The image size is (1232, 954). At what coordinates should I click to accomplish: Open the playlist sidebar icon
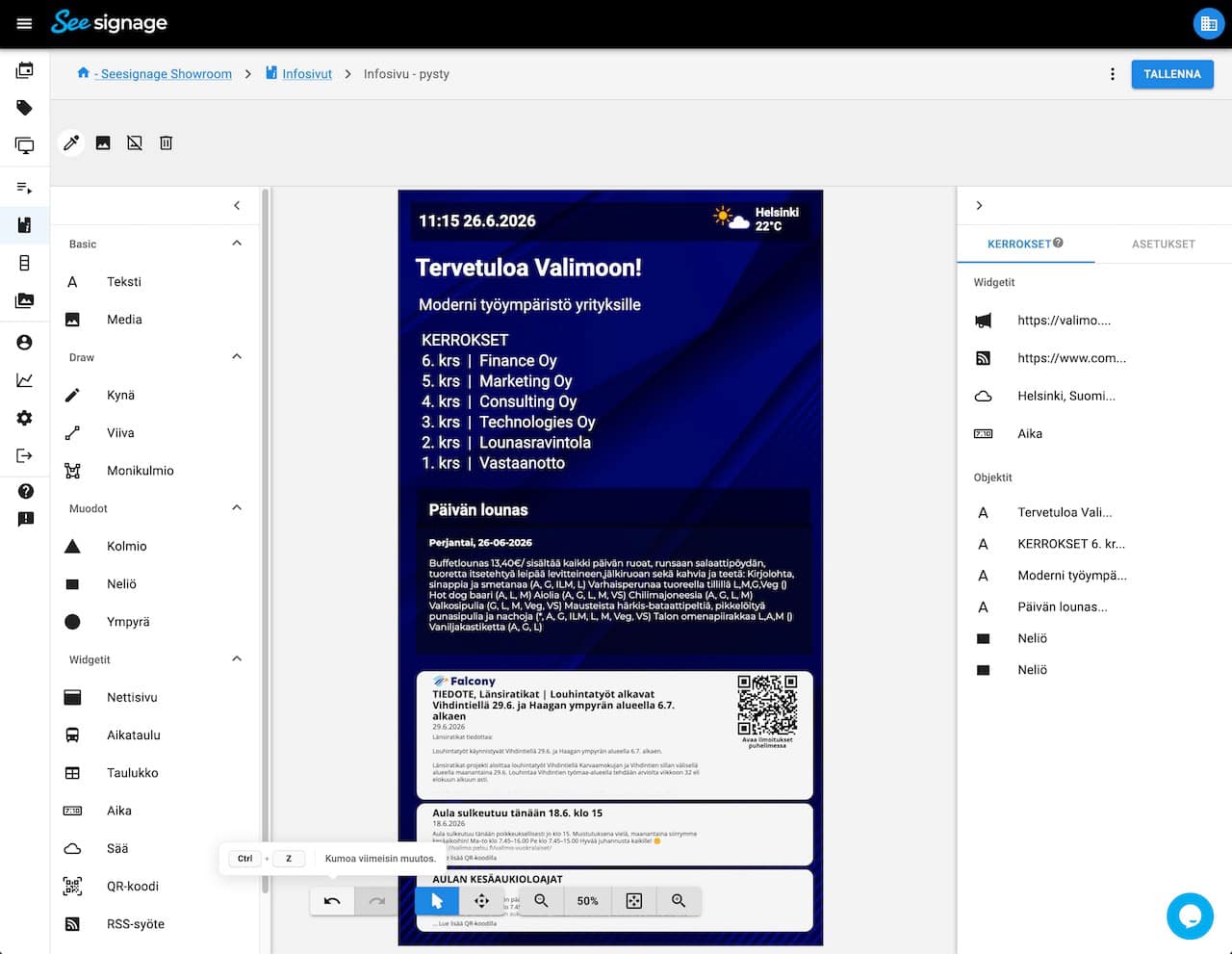25,187
